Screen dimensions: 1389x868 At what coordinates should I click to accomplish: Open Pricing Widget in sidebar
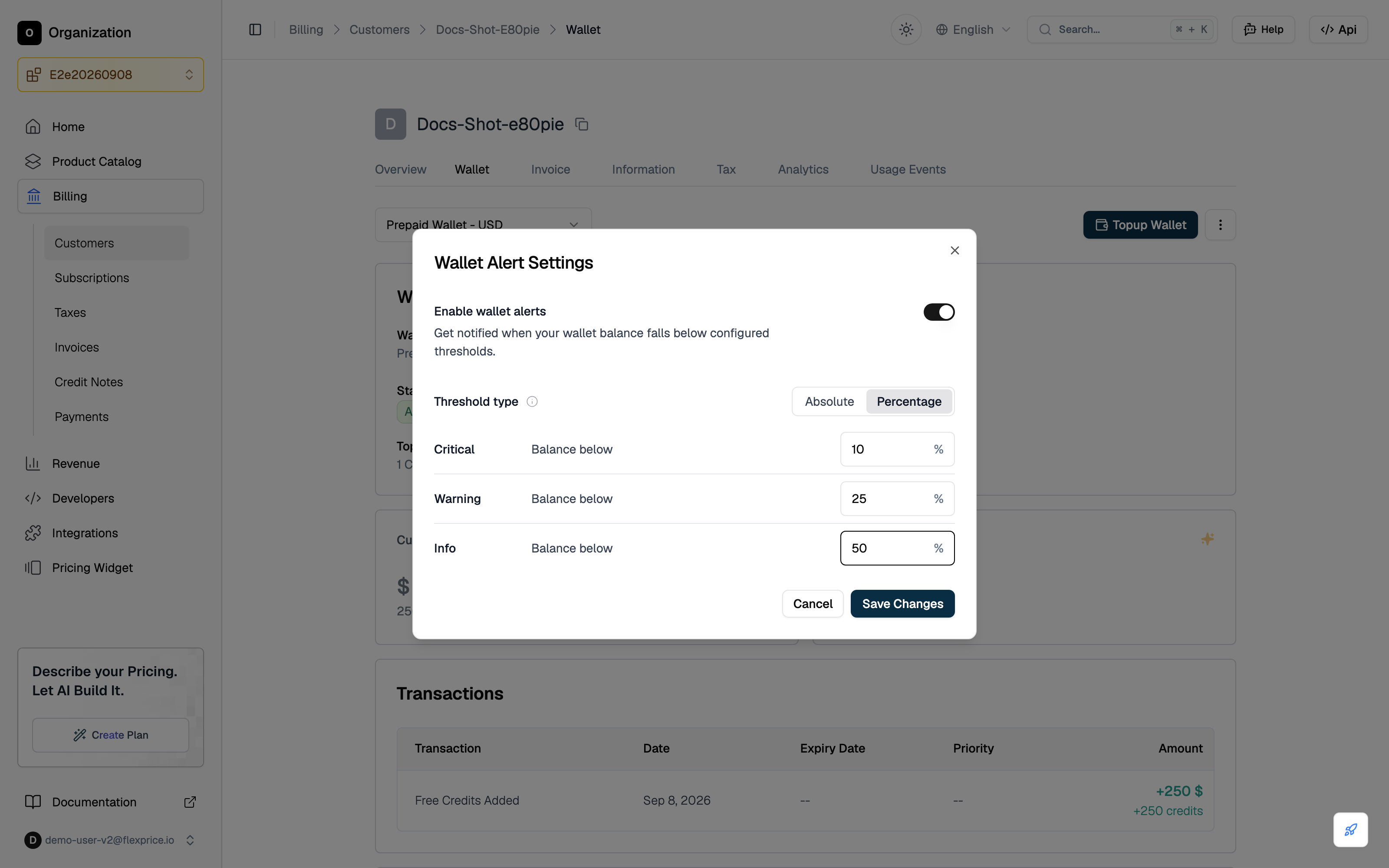110,568
